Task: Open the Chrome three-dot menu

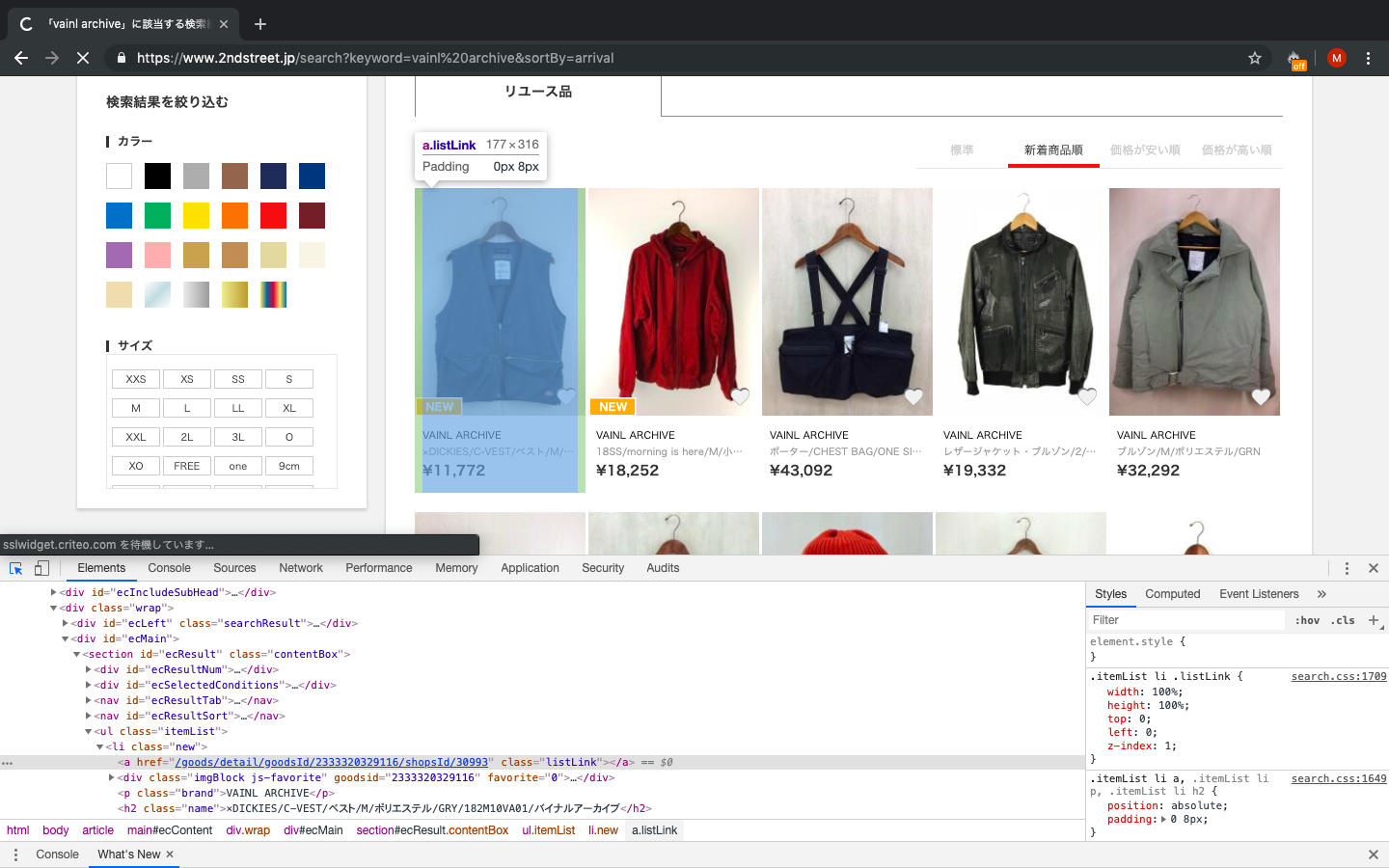Action: 1368,58
